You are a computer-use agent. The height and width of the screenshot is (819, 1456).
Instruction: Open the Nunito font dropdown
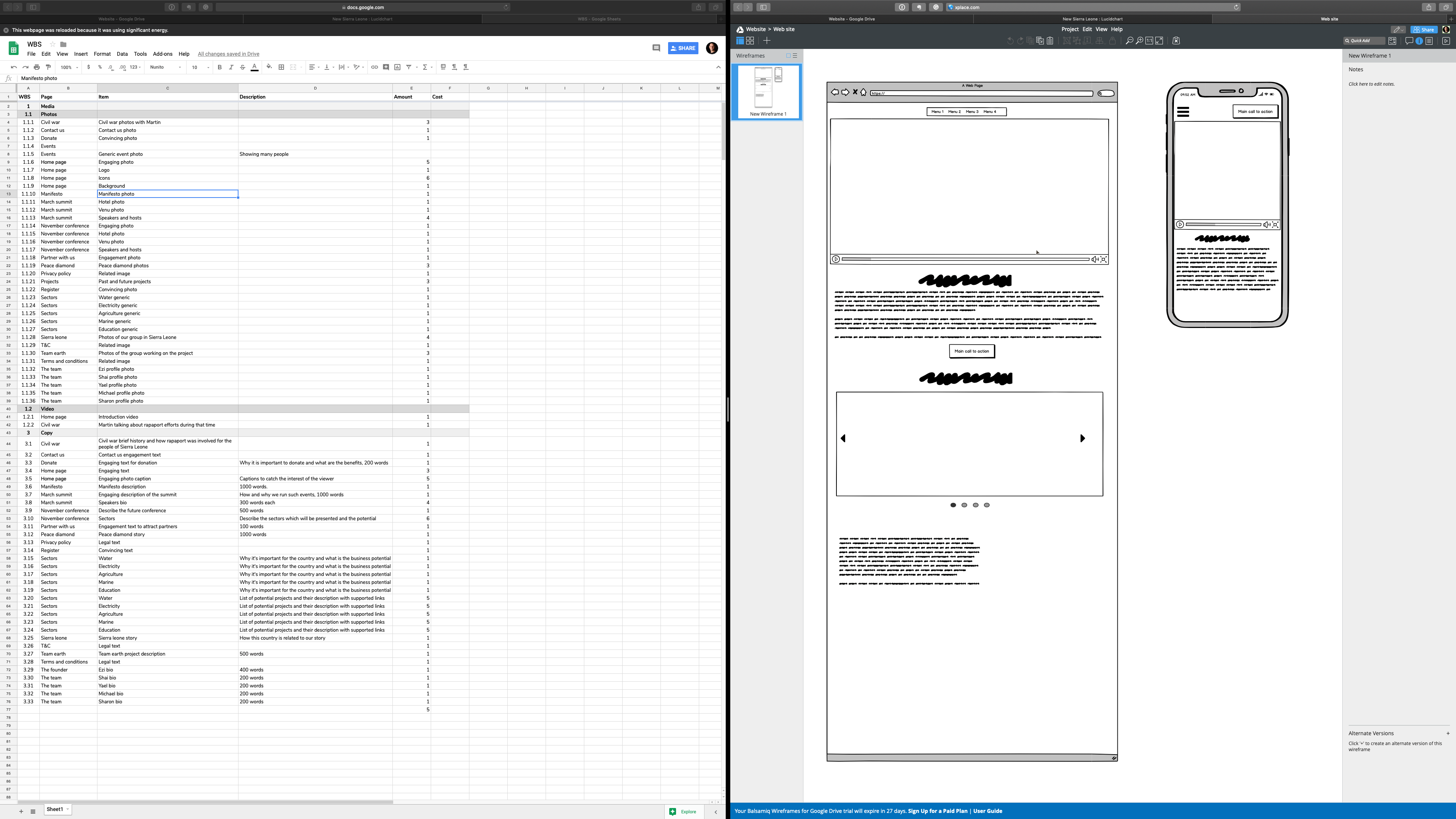coord(166,67)
